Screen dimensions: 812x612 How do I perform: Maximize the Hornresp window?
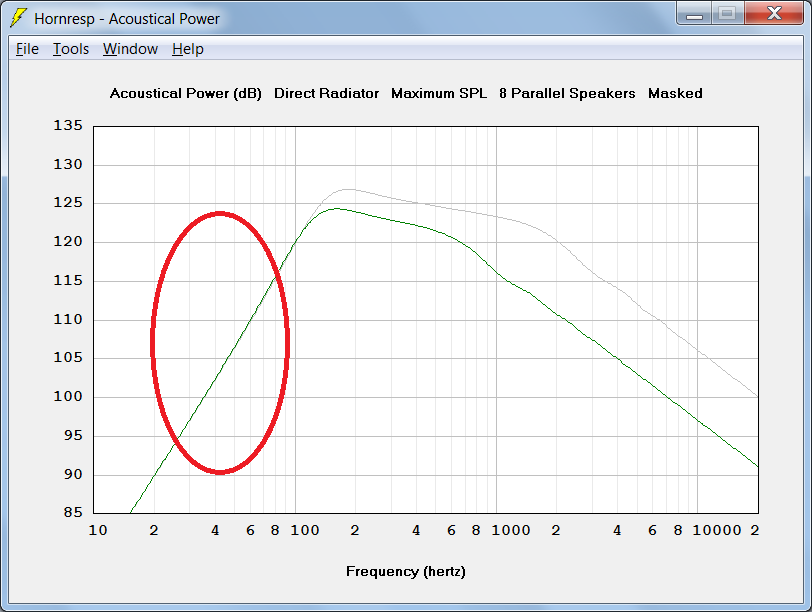pos(728,13)
